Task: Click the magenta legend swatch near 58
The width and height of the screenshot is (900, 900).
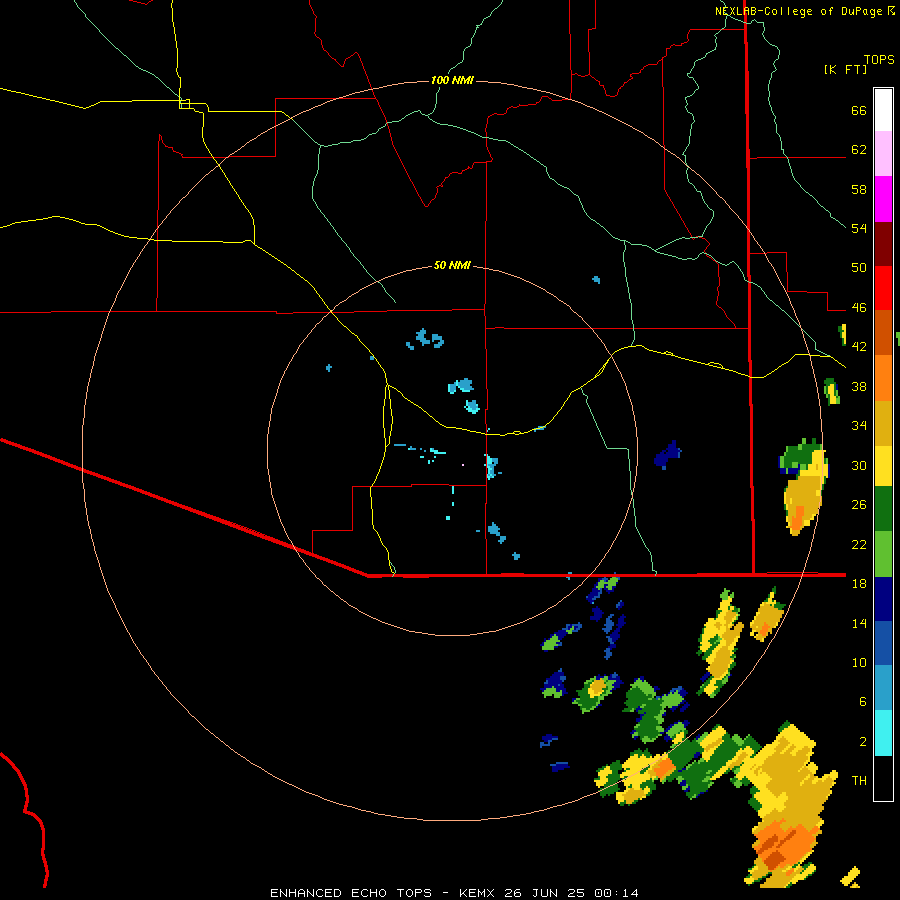Action: pos(883,199)
